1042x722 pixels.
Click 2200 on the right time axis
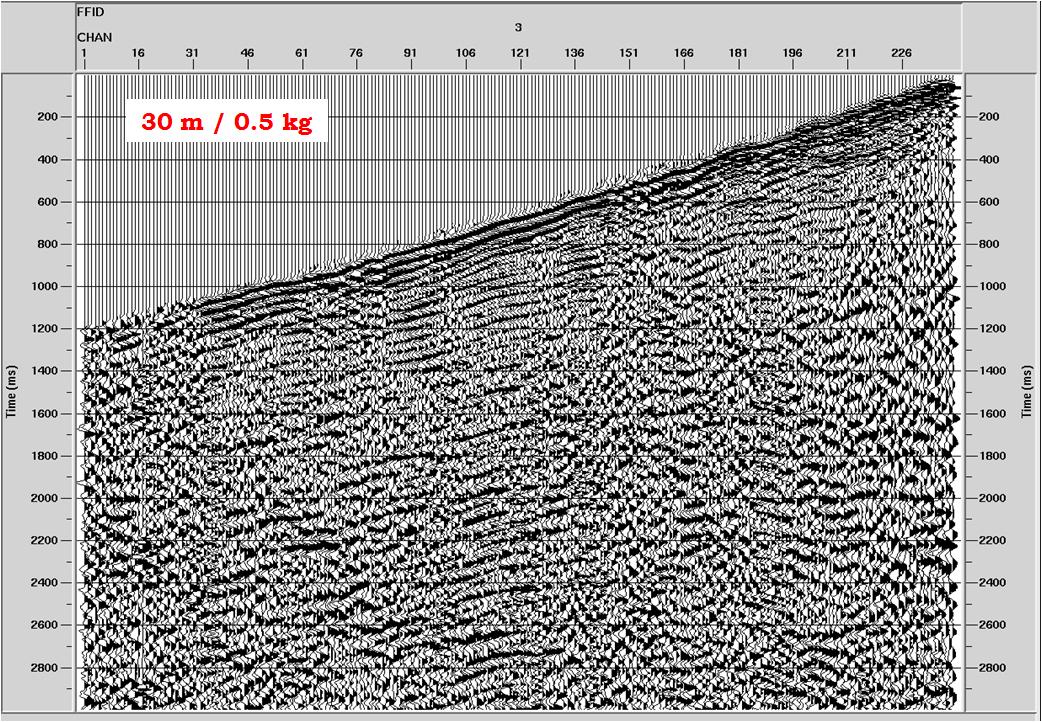coord(991,540)
